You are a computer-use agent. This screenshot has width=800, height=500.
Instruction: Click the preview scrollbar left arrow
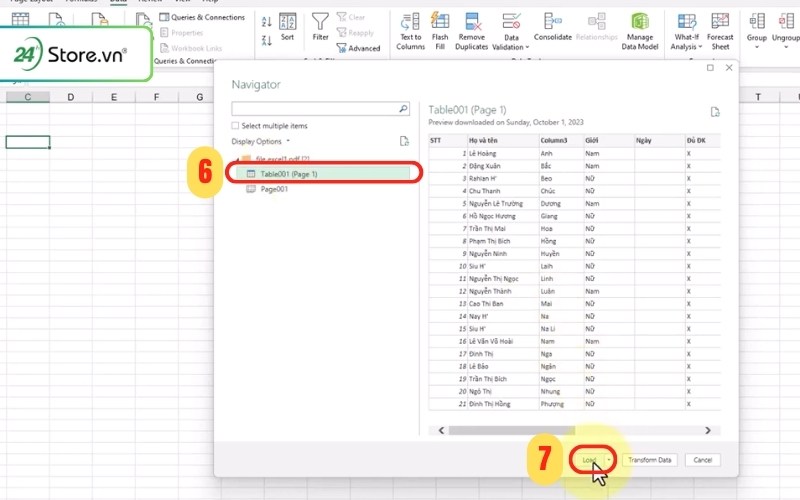coord(441,430)
